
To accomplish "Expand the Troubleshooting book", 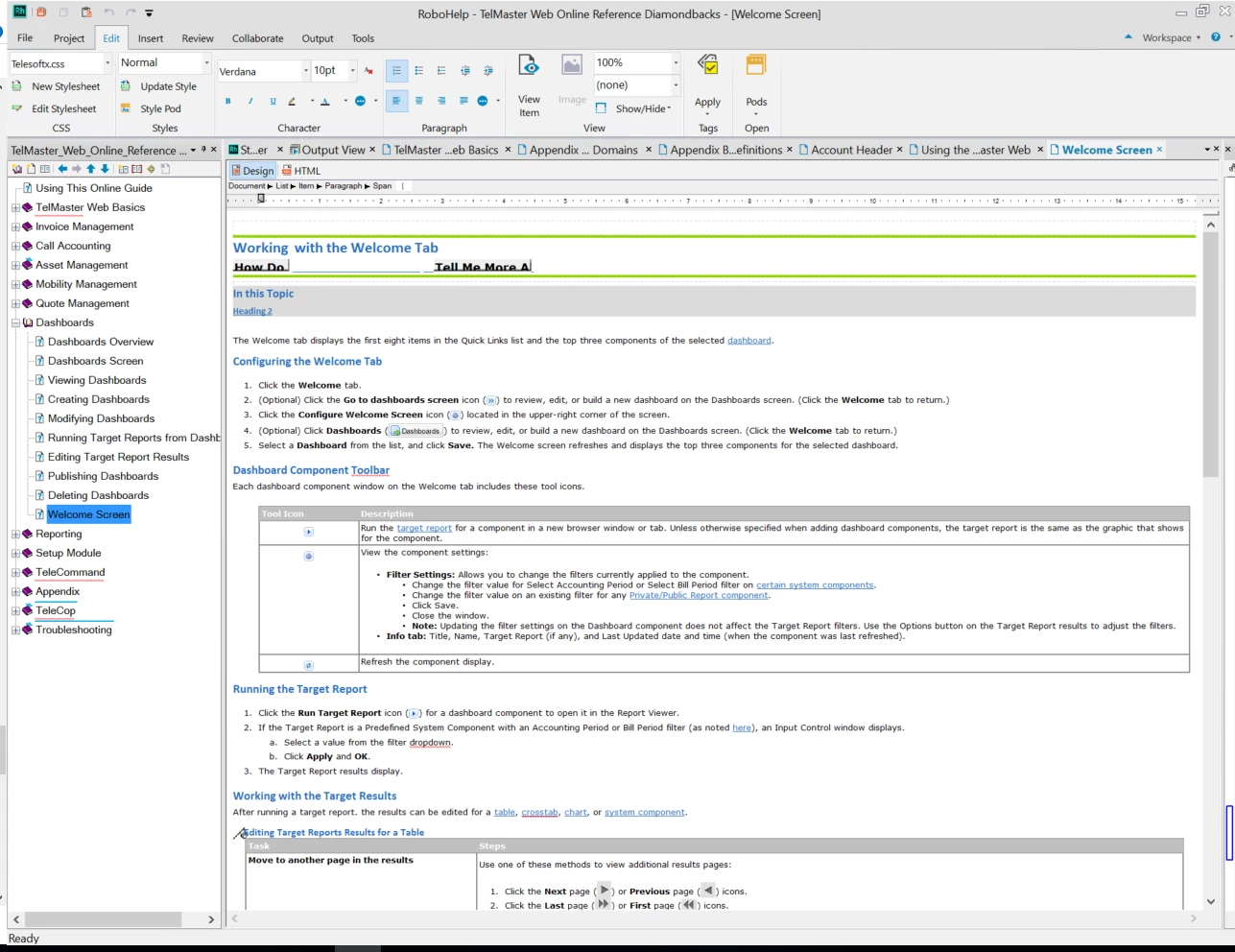I will 15,630.
